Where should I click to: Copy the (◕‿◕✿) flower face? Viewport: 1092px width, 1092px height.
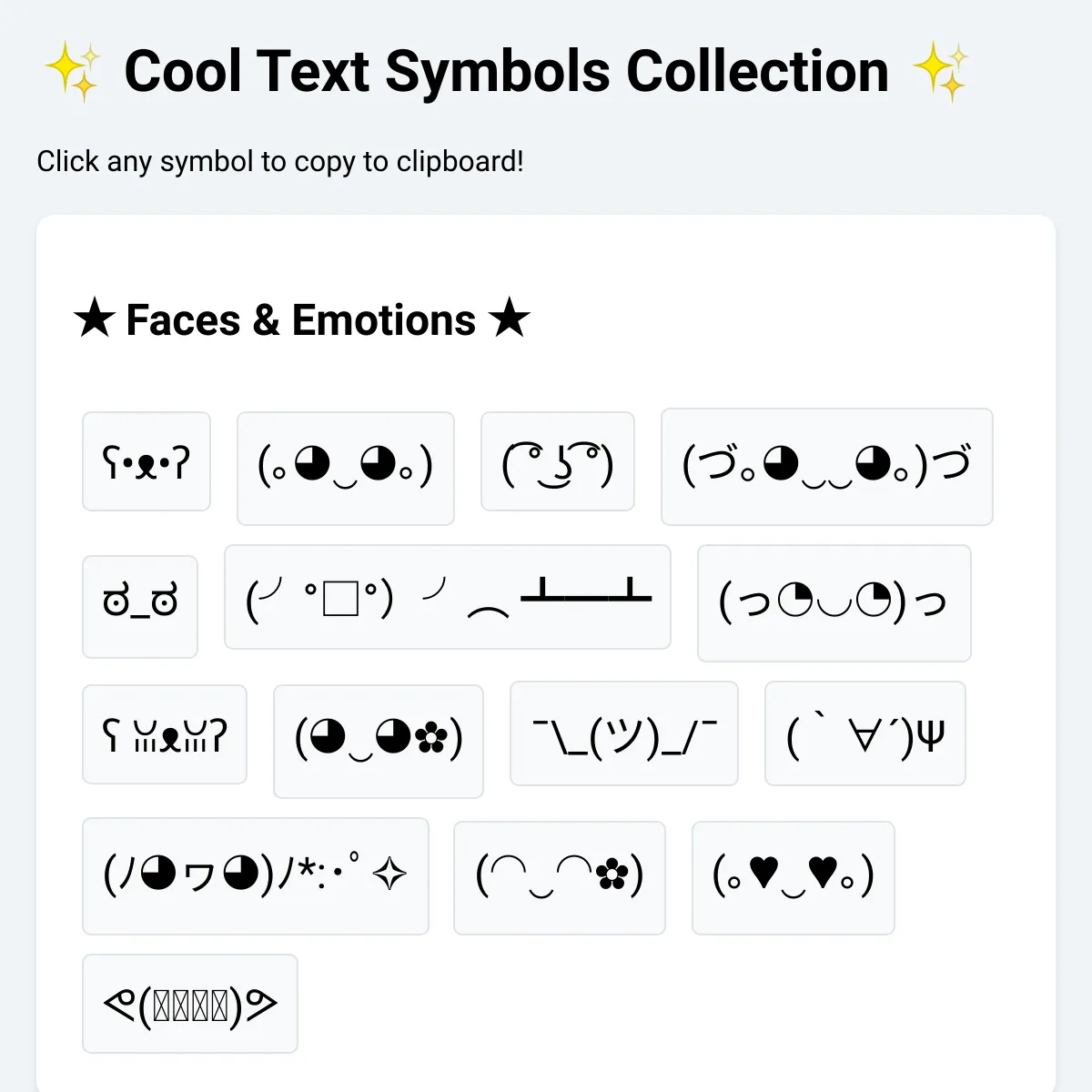pyautogui.click(x=379, y=742)
